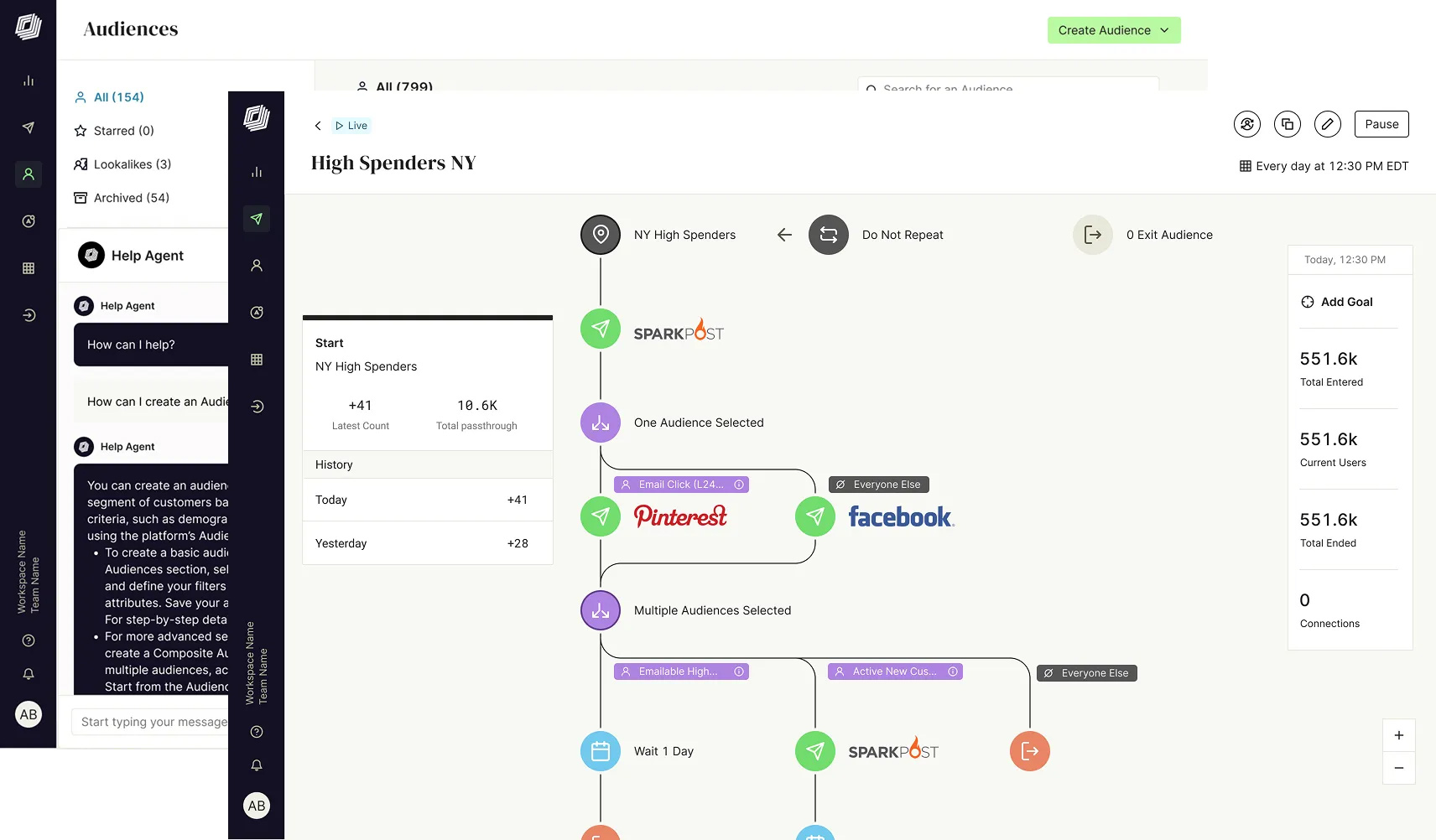The width and height of the screenshot is (1436, 840).
Task: Click the pencil edit icon
Action: pyautogui.click(x=1327, y=125)
